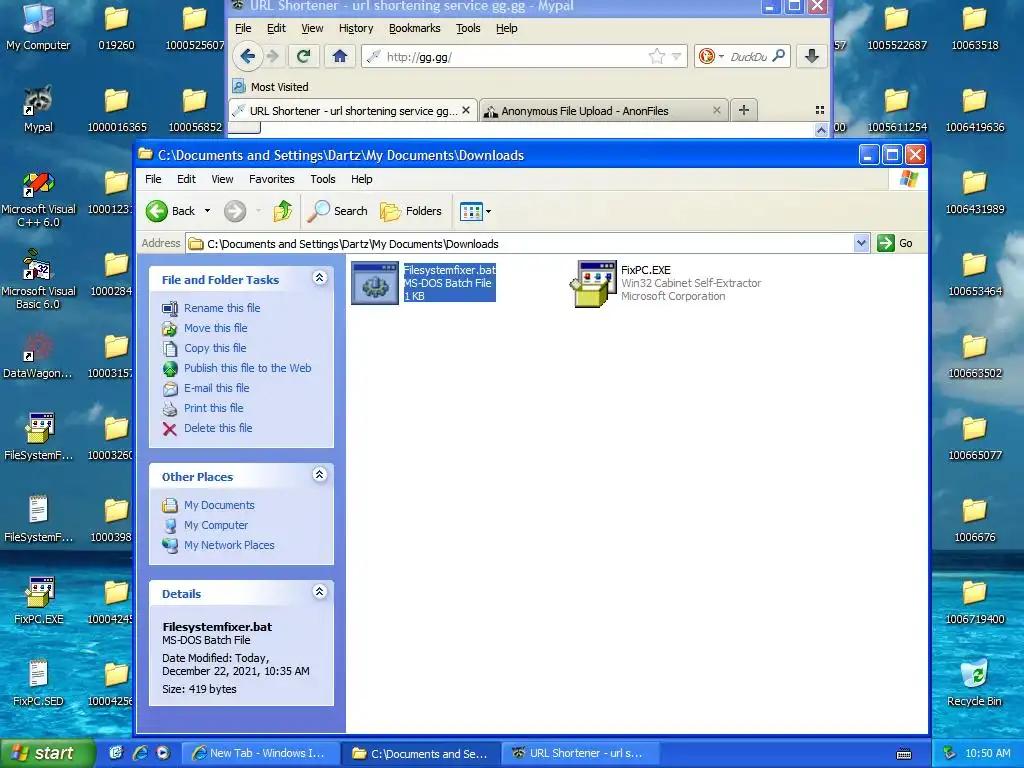Image resolution: width=1024 pixels, height=768 pixels.
Task: Select Microsoft Visual C++ 6.0 desktop icon
Action: pos(38,199)
